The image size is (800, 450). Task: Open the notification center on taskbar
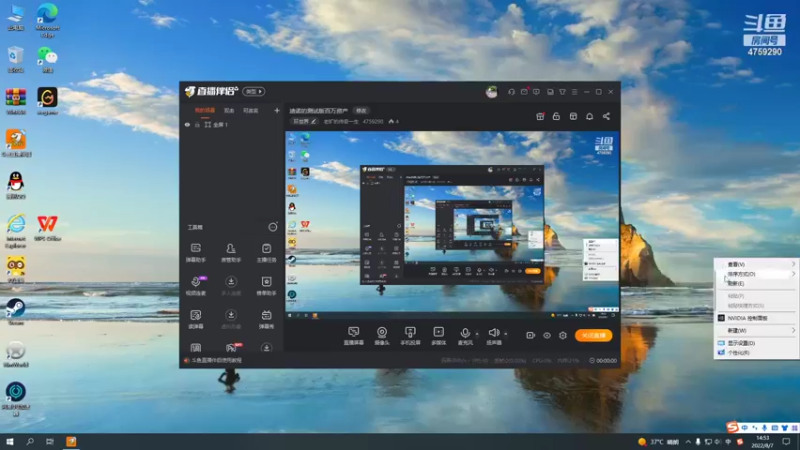click(x=786, y=442)
